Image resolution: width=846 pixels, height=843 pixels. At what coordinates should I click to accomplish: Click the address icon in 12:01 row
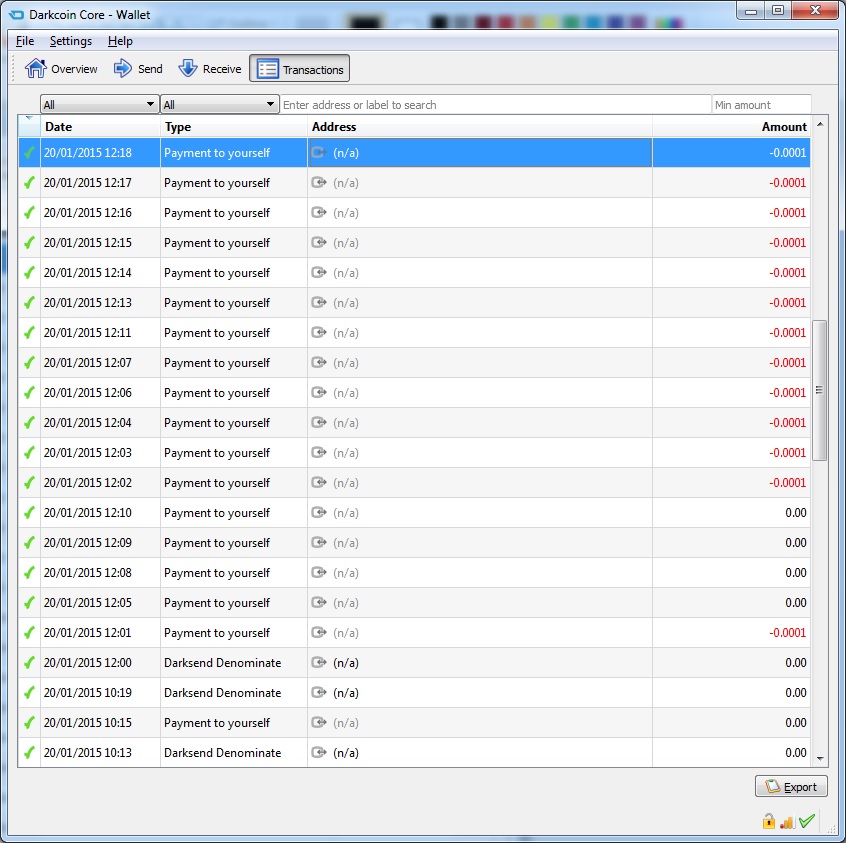click(x=319, y=632)
